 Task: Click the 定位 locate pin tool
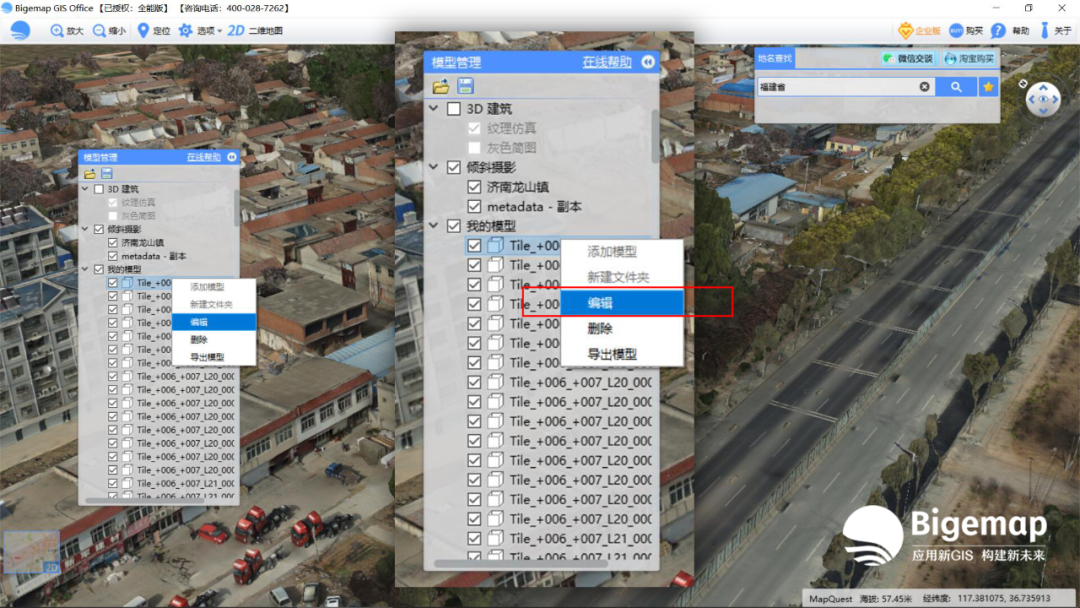154,31
